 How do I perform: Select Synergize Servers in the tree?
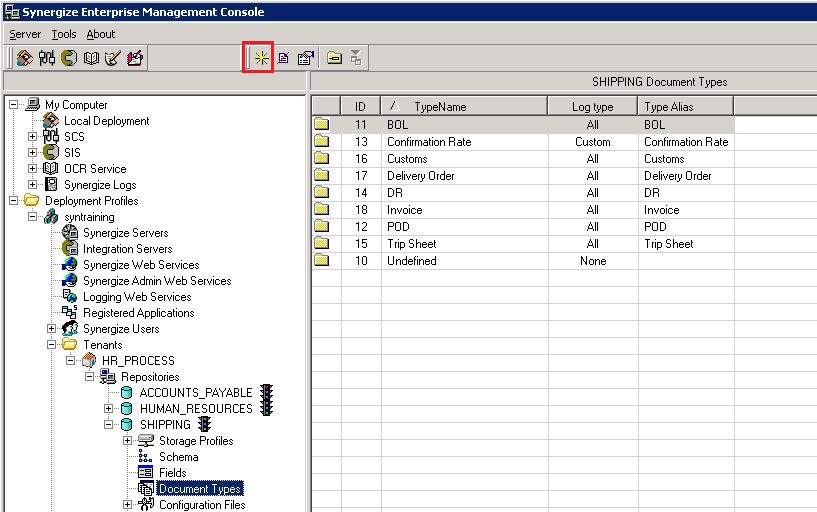[x=126, y=233]
